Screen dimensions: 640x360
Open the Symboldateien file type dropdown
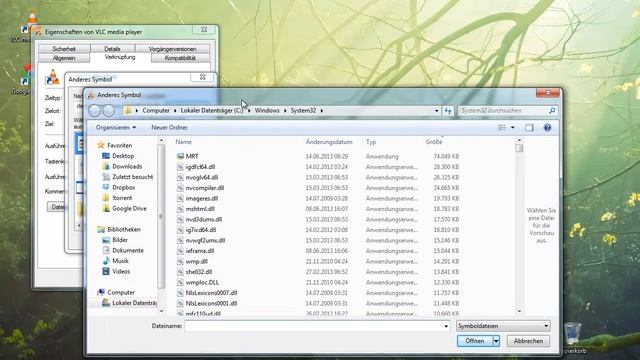(503, 326)
